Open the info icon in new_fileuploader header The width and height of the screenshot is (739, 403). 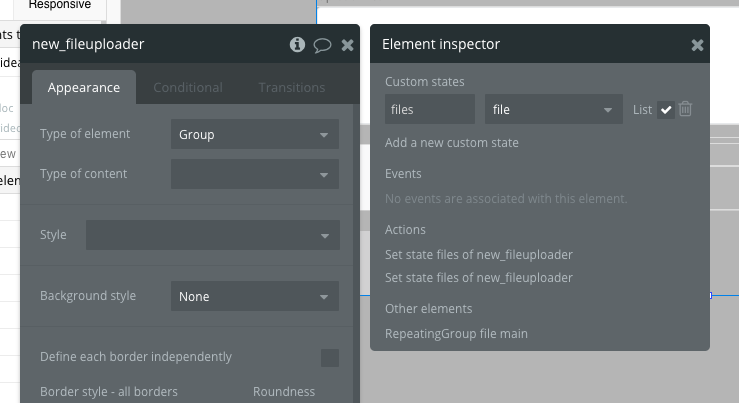tap(297, 45)
